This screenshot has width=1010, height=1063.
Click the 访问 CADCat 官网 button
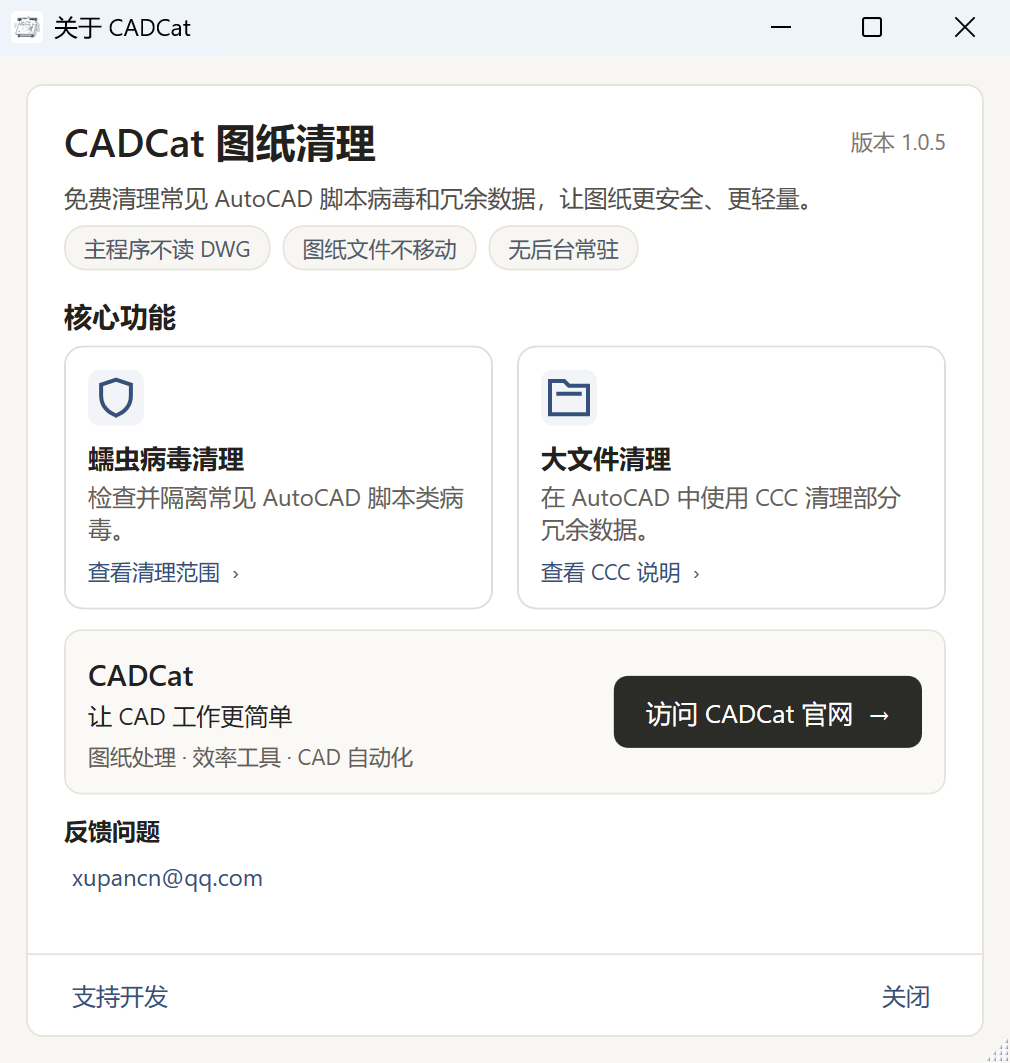coord(767,712)
